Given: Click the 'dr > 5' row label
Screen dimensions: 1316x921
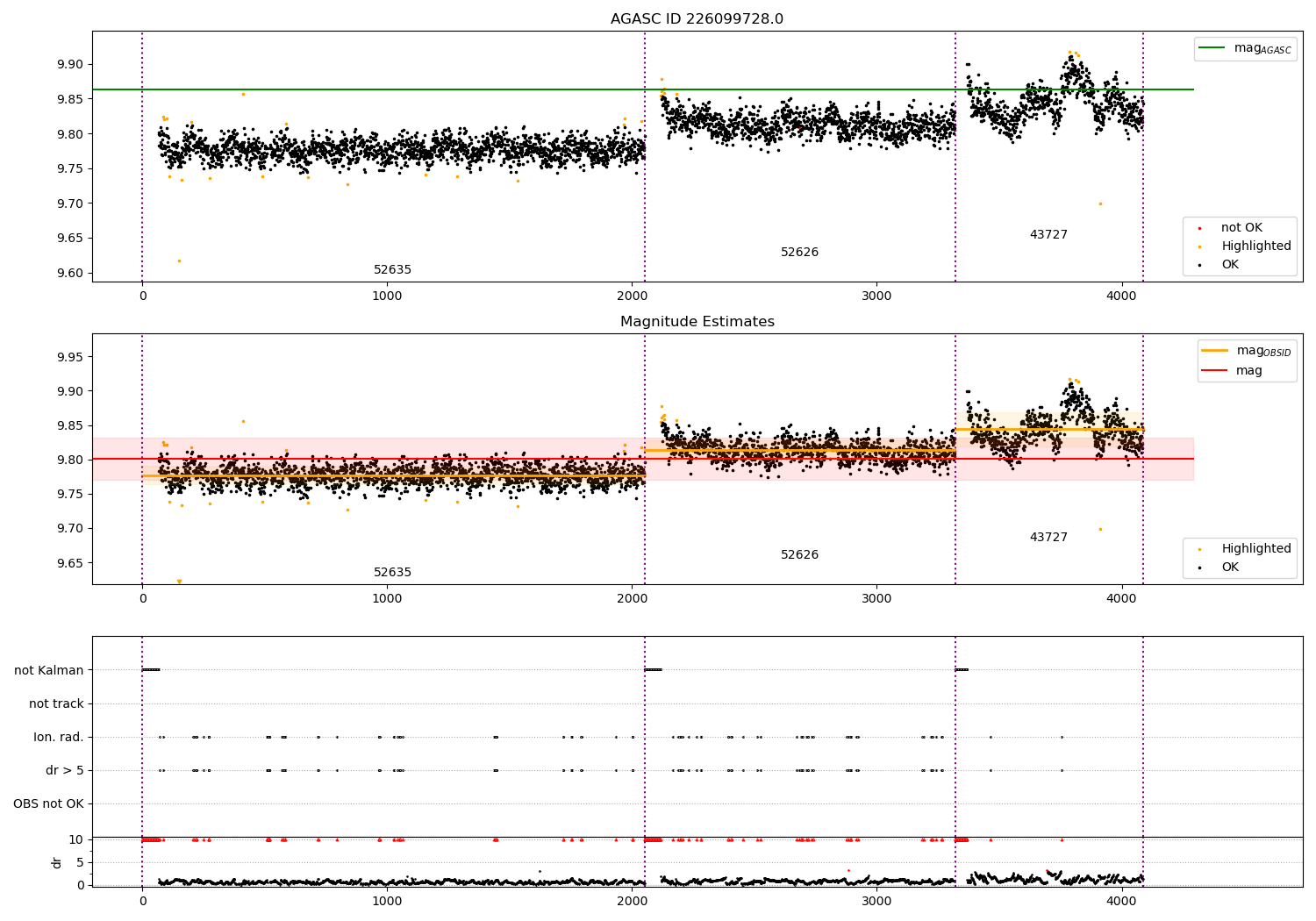Looking at the screenshot, I should click(65, 771).
